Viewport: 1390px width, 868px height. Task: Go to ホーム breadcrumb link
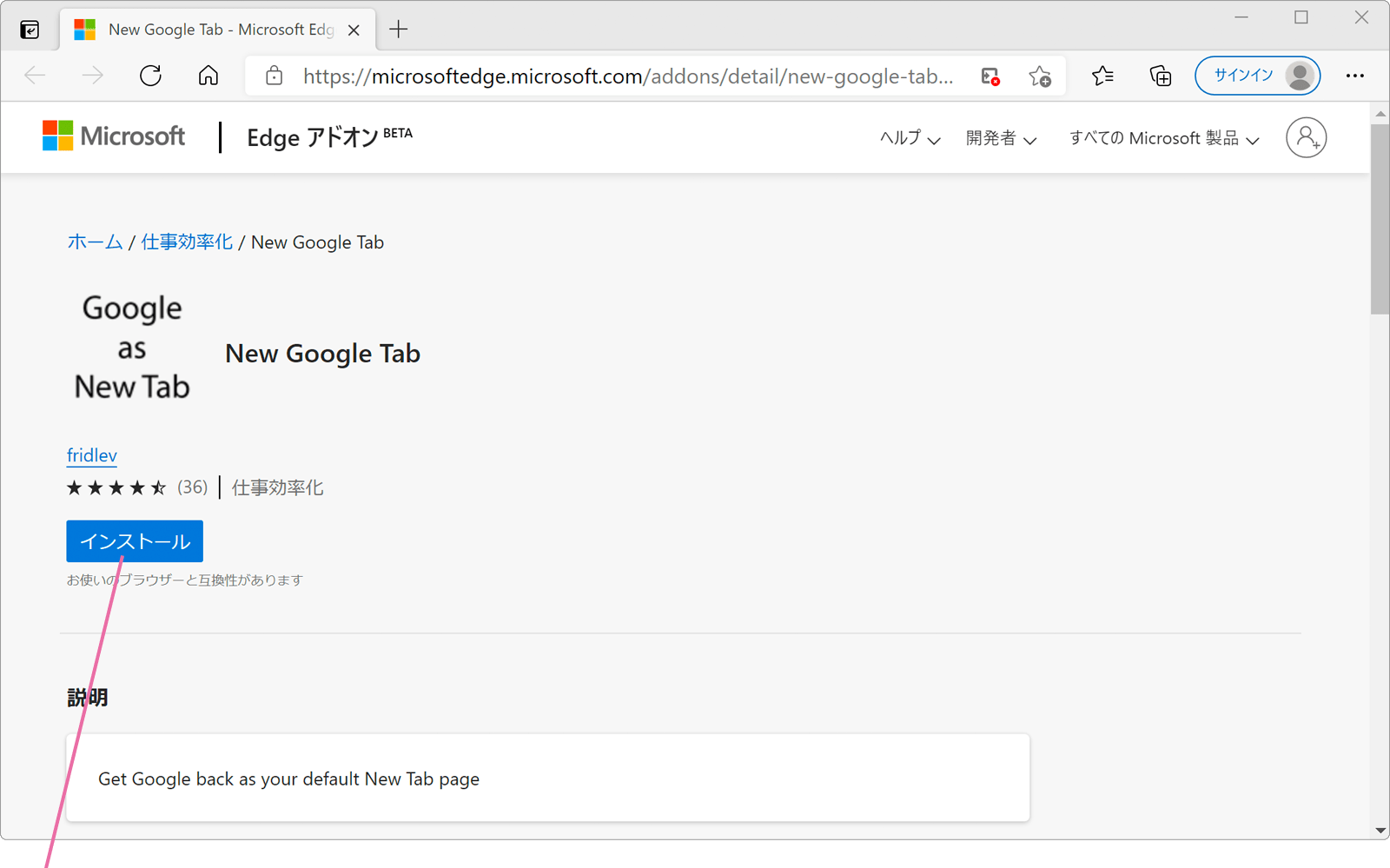coord(95,242)
